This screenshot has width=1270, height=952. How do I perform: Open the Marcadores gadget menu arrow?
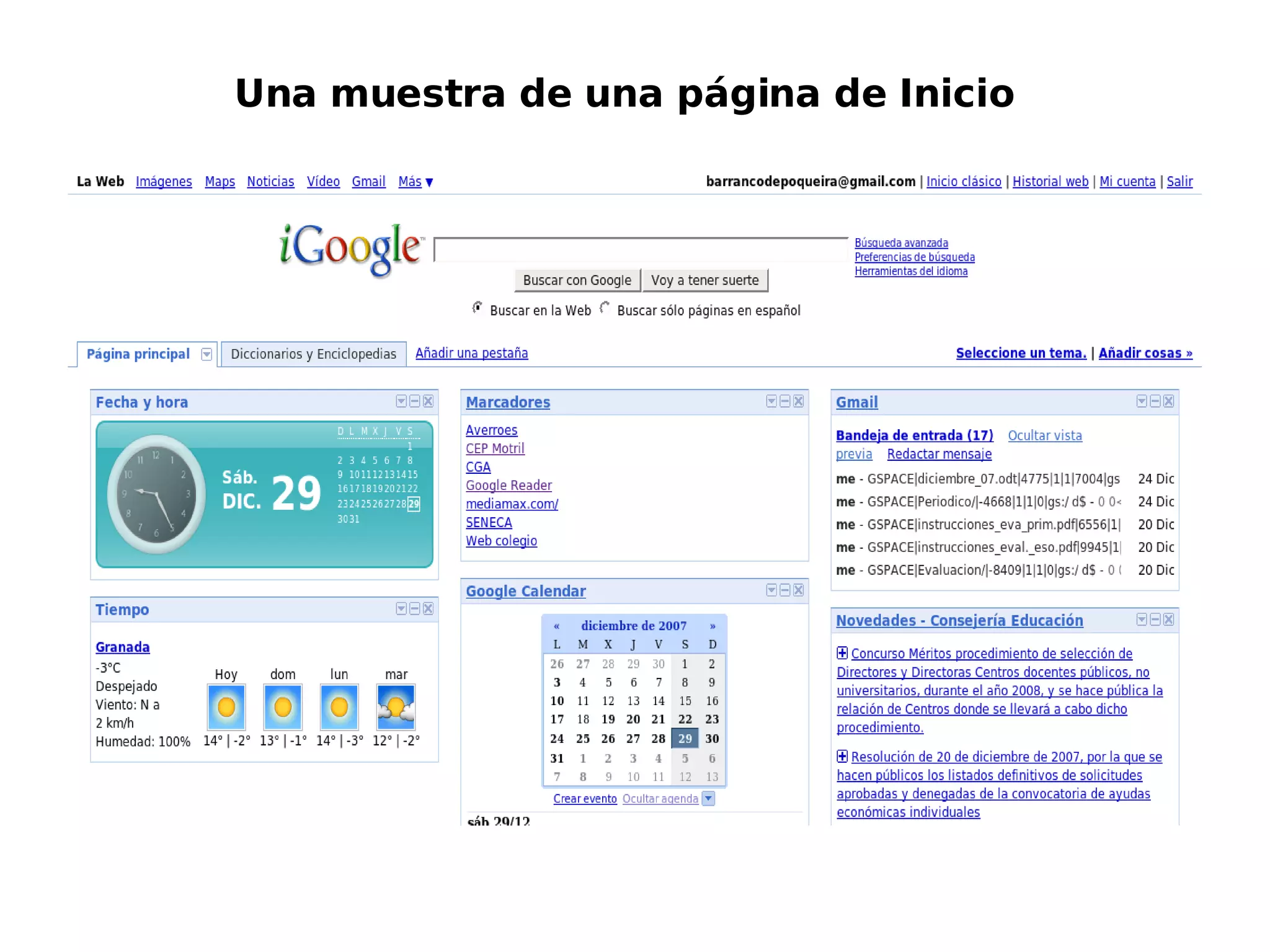click(771, 401)
